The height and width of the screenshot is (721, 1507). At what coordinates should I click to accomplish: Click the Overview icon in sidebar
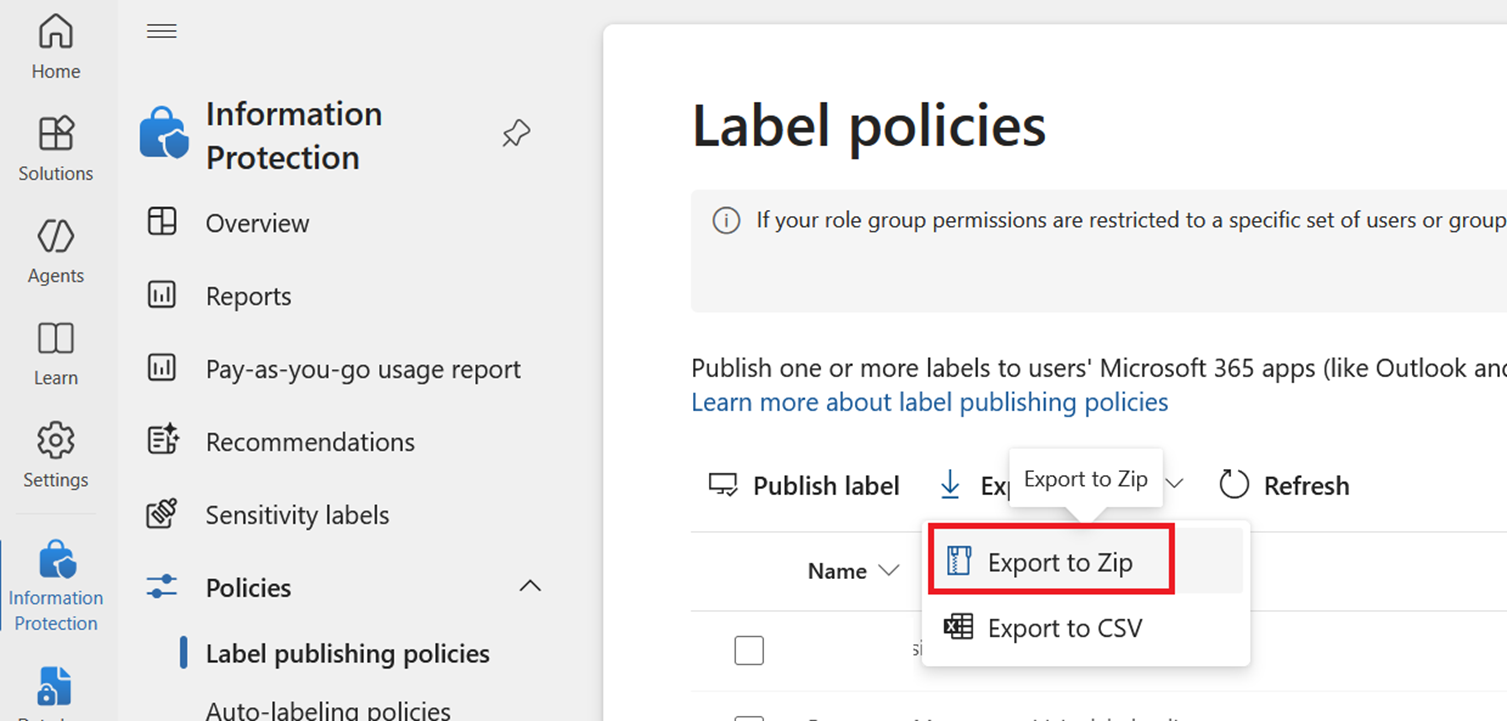click(x=162, y=222)
